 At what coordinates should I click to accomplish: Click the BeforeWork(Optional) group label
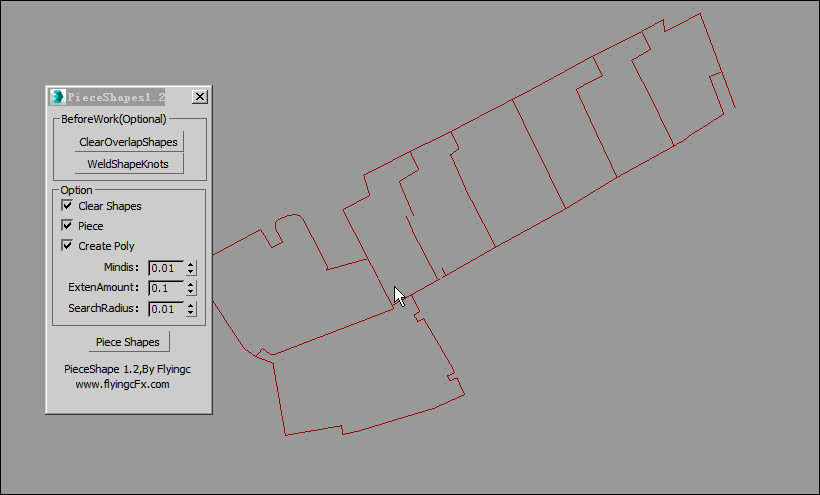point(113,119)
